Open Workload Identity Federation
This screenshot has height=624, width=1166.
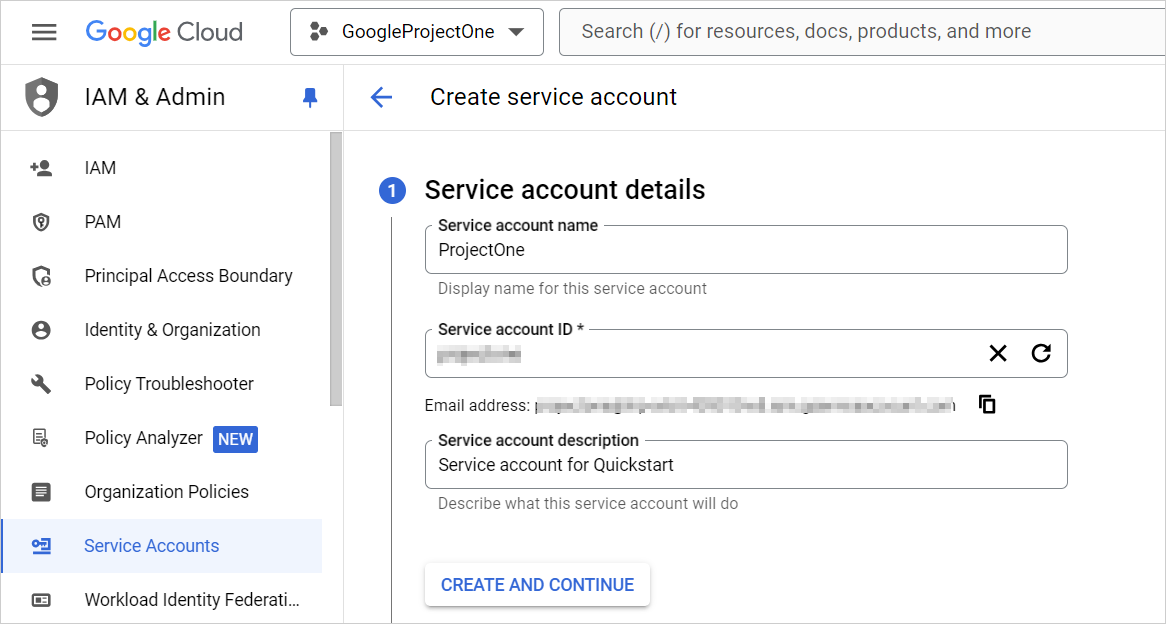[x=191, y=600]
